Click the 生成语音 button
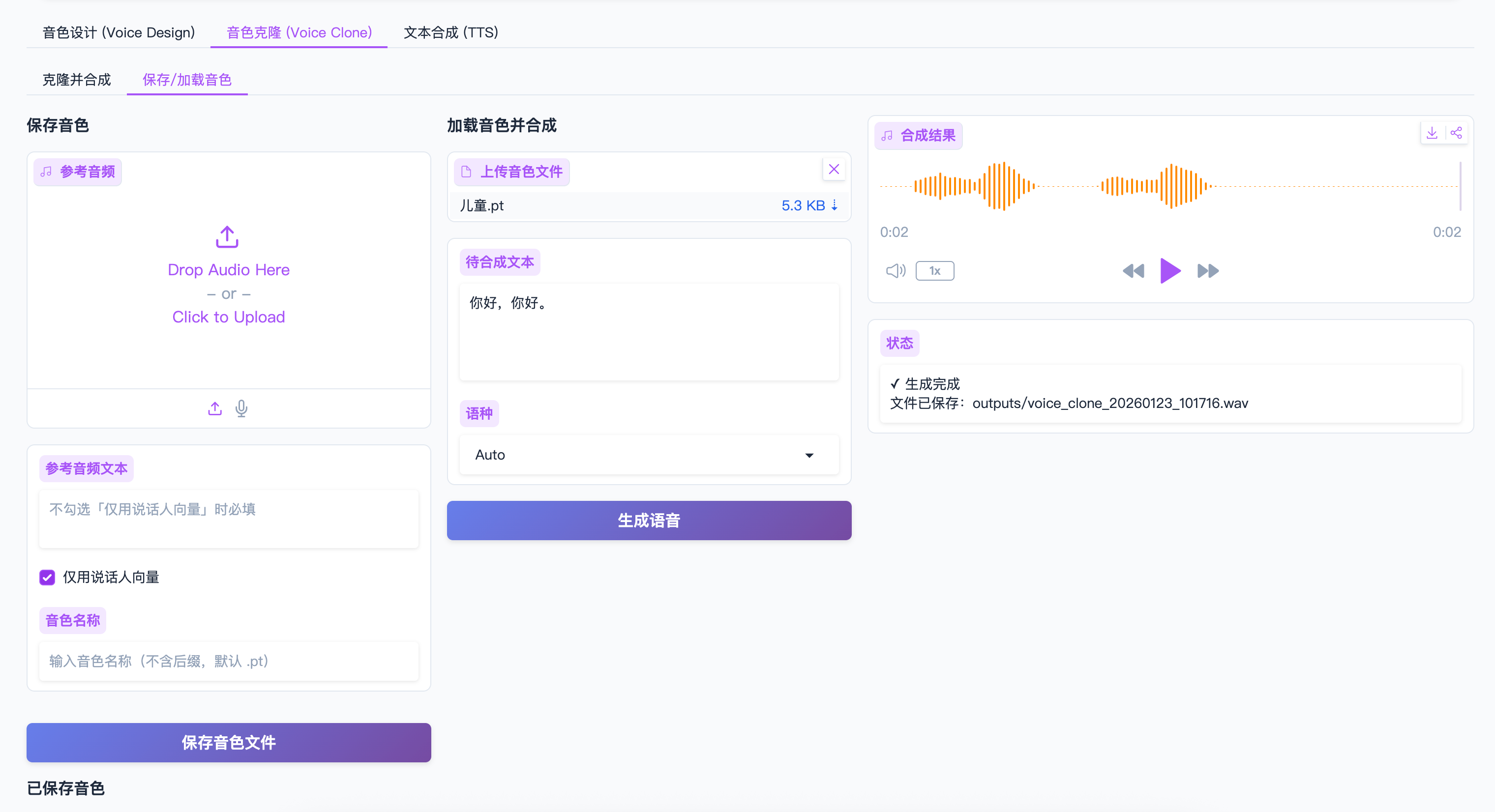Image resolution: width=1495 pixels, height=812 pixels. pyautogui.click(x=648, y=520)
